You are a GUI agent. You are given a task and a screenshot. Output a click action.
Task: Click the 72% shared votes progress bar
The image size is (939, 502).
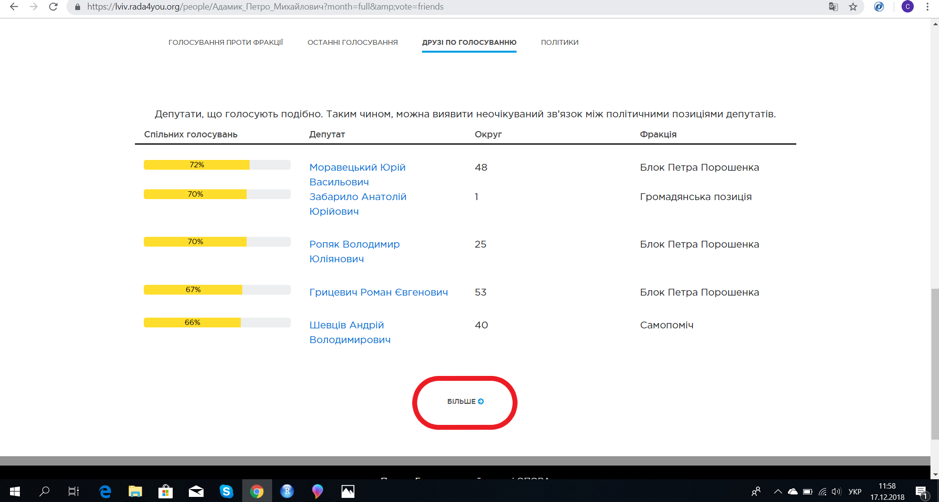217,165
